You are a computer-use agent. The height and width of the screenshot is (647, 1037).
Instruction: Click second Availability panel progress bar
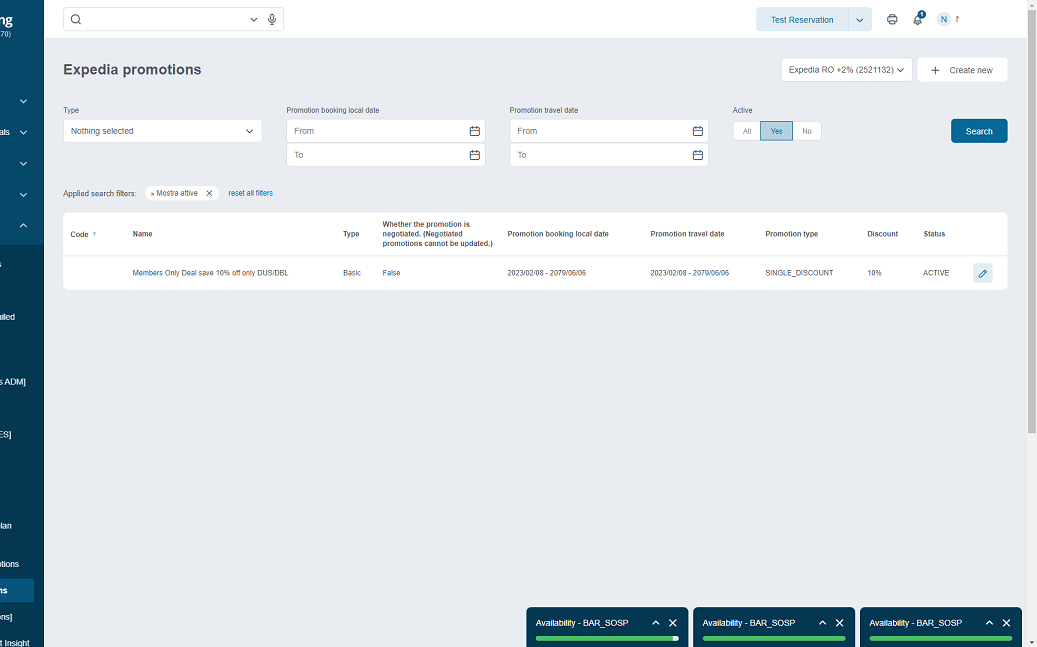774,638
